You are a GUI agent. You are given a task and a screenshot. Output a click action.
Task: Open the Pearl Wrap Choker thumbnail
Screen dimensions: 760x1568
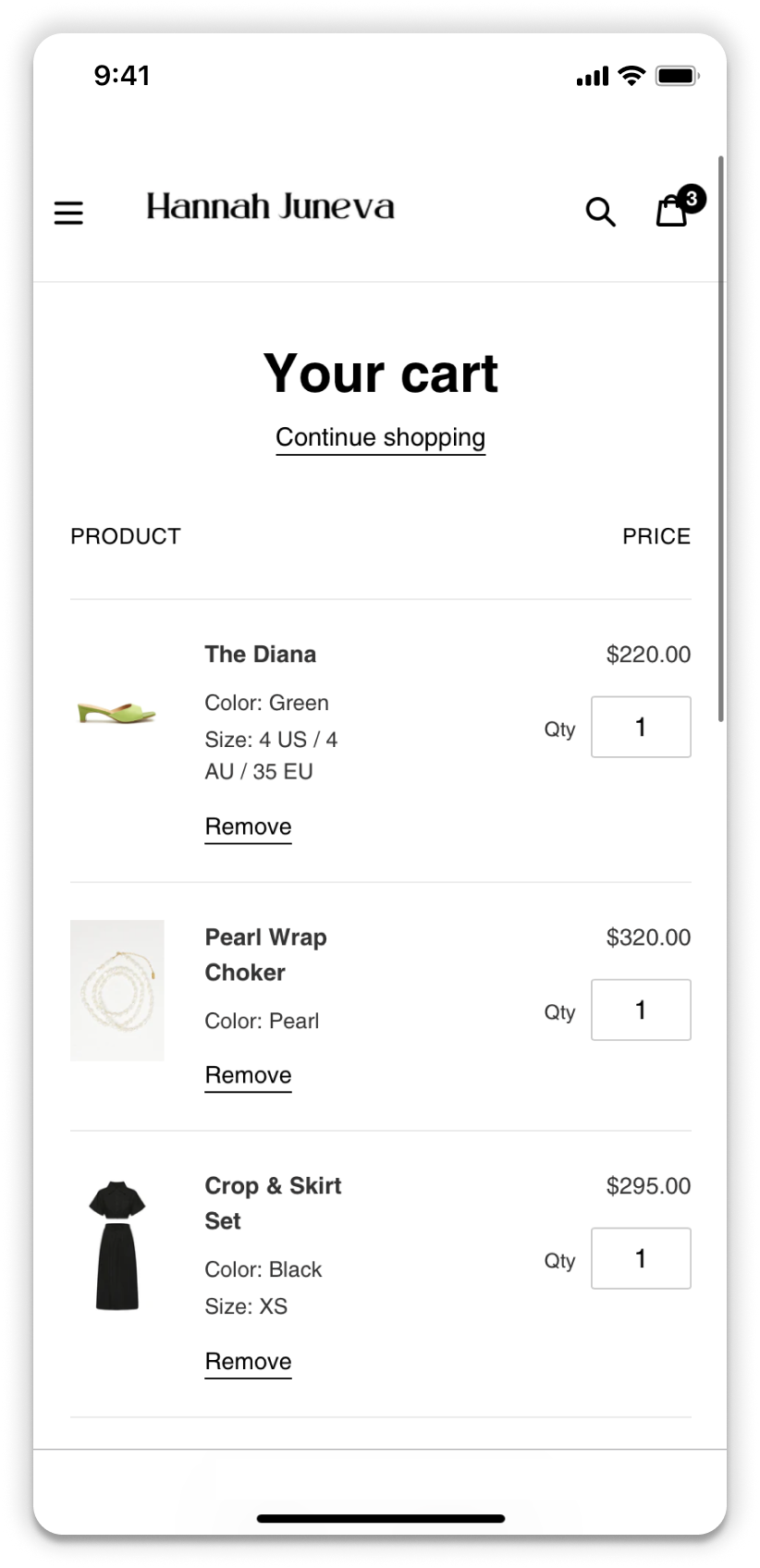[117, 990]
